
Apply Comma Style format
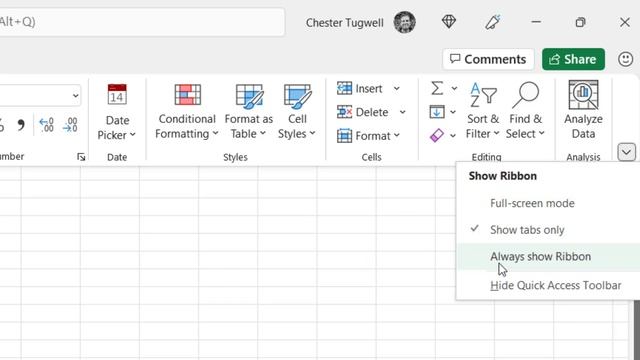[x=21, y=125]
